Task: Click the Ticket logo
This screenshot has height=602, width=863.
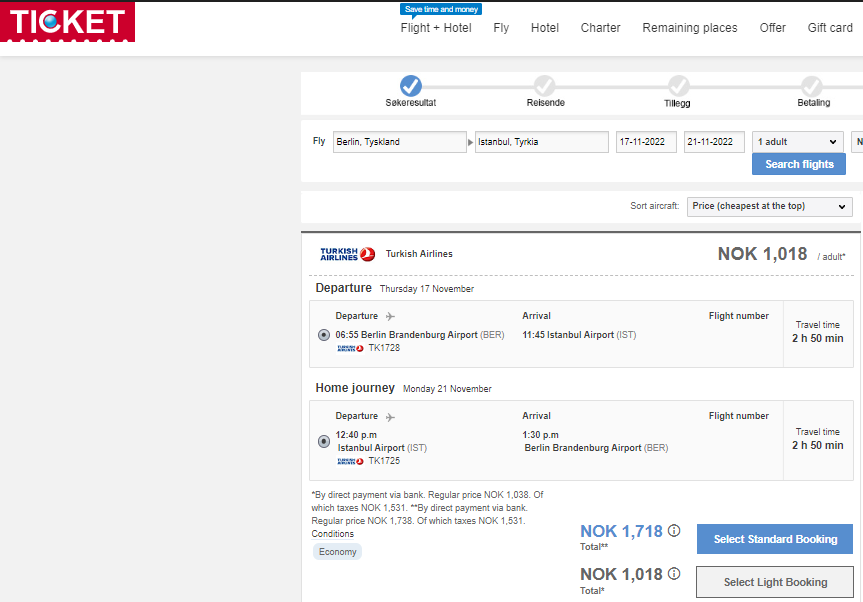Action: [x=67, y=22]
